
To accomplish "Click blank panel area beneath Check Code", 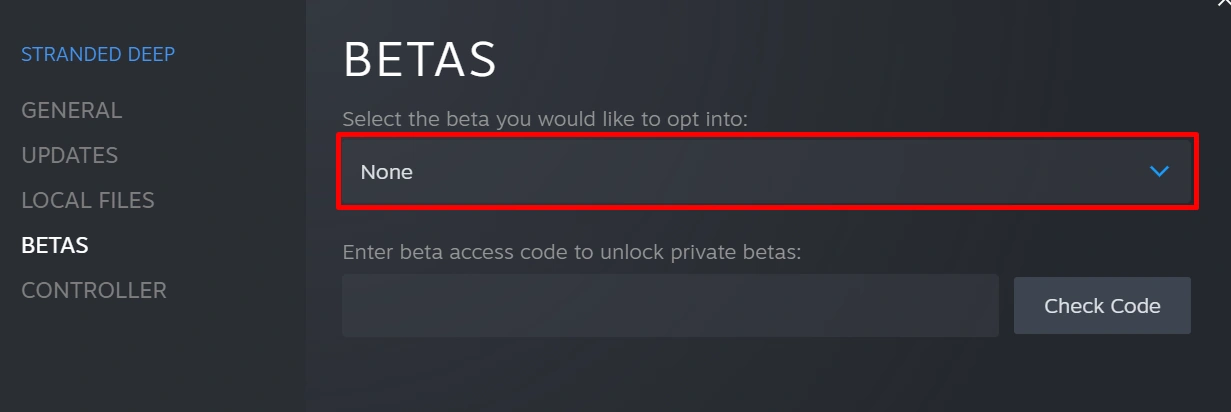I will (1102, 375).
